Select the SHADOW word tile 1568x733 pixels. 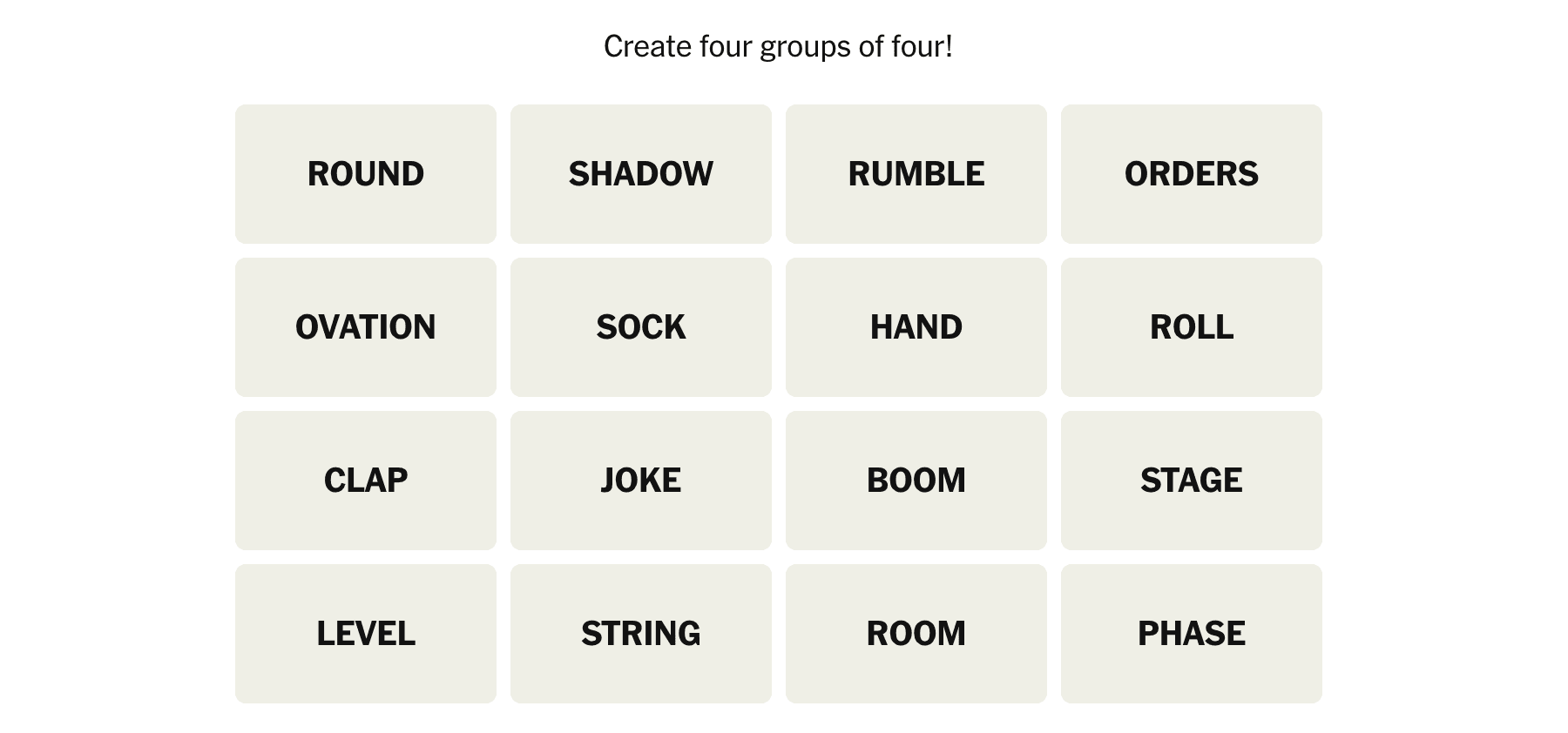641,174
